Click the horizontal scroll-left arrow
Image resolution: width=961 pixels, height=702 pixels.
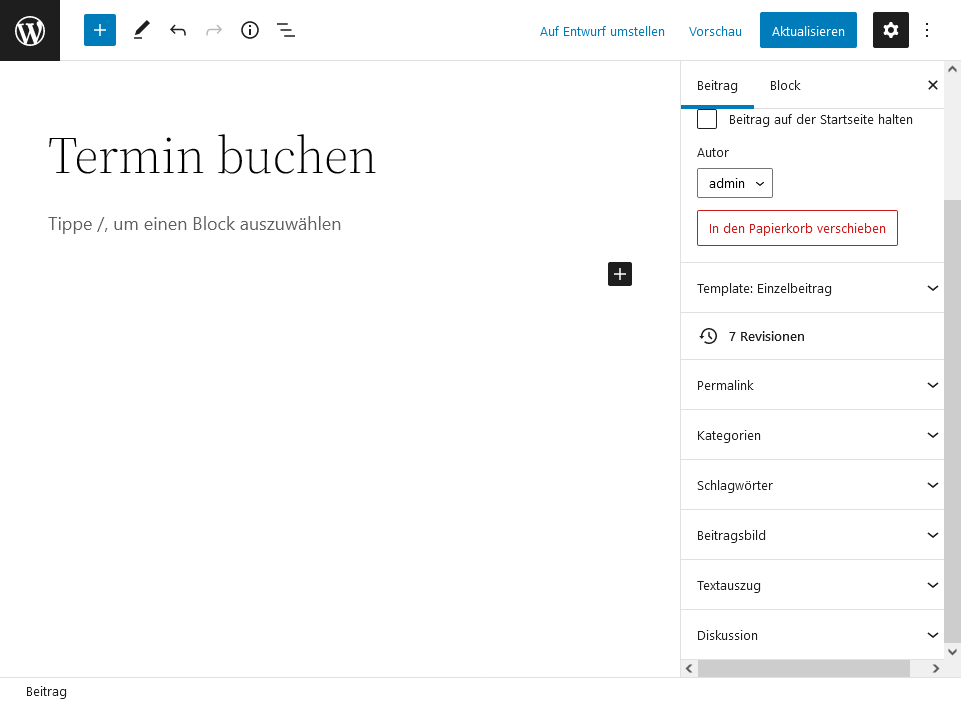pyautogui.click(x=689, y=668)
